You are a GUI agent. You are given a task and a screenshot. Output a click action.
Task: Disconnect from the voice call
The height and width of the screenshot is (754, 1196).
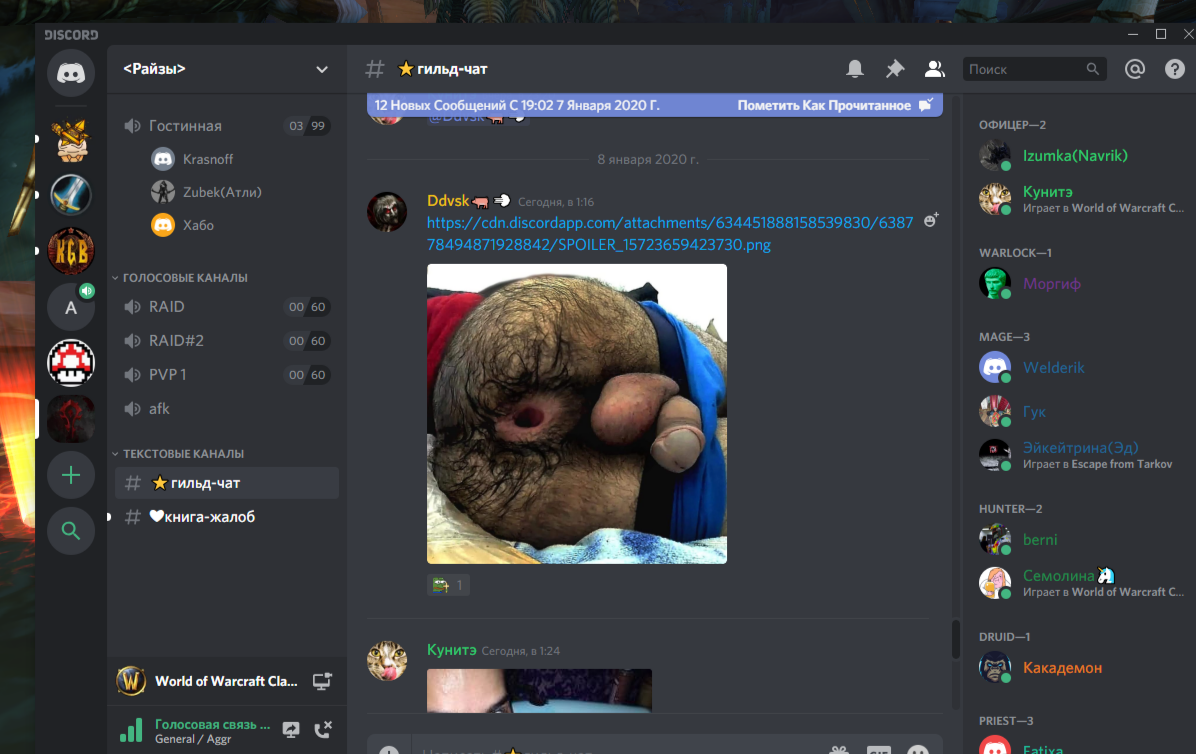[x=323, y=730]
